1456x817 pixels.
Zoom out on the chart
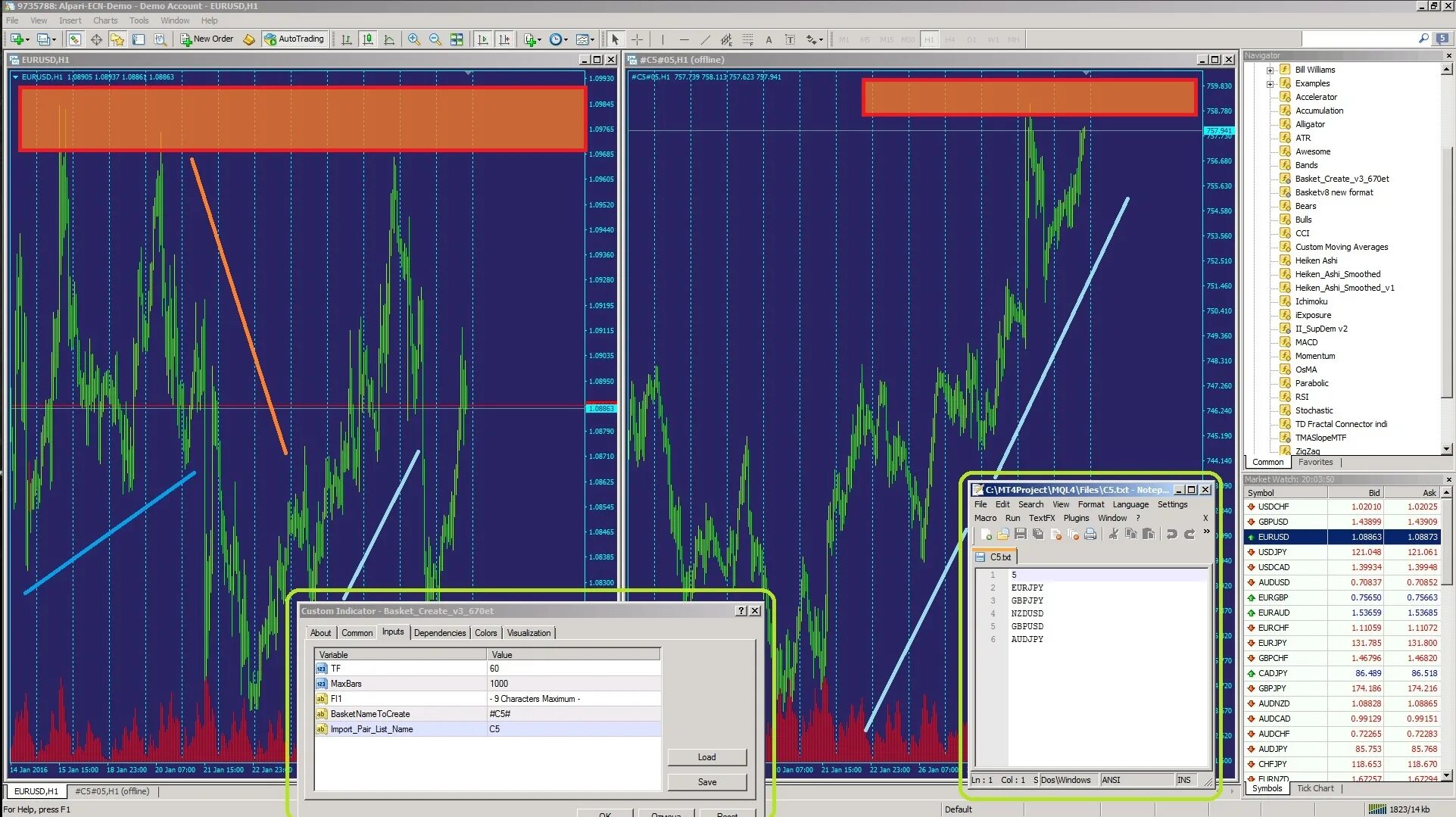(x=435, y=39)
